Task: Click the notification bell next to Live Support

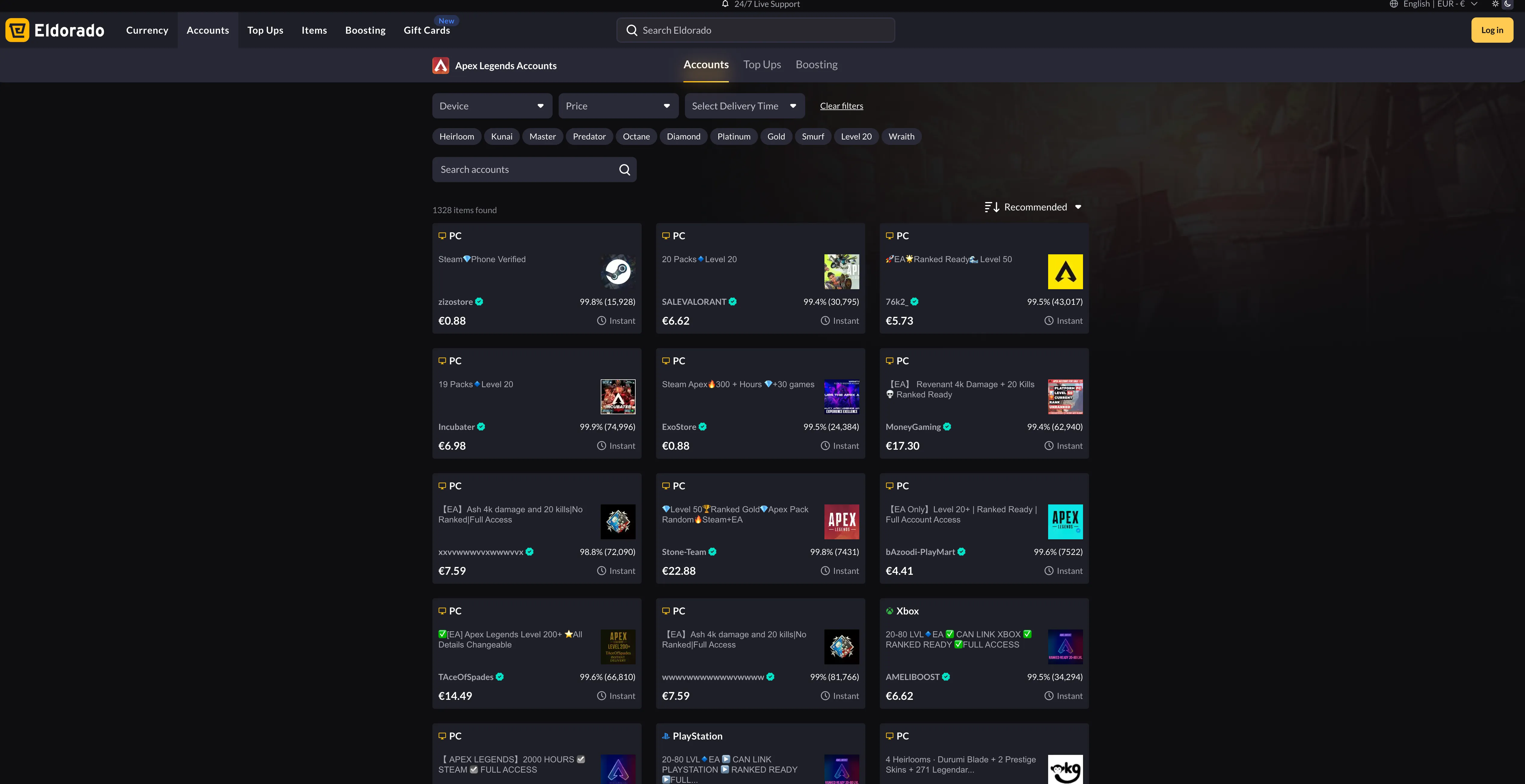Action: (x=725, y=4)
